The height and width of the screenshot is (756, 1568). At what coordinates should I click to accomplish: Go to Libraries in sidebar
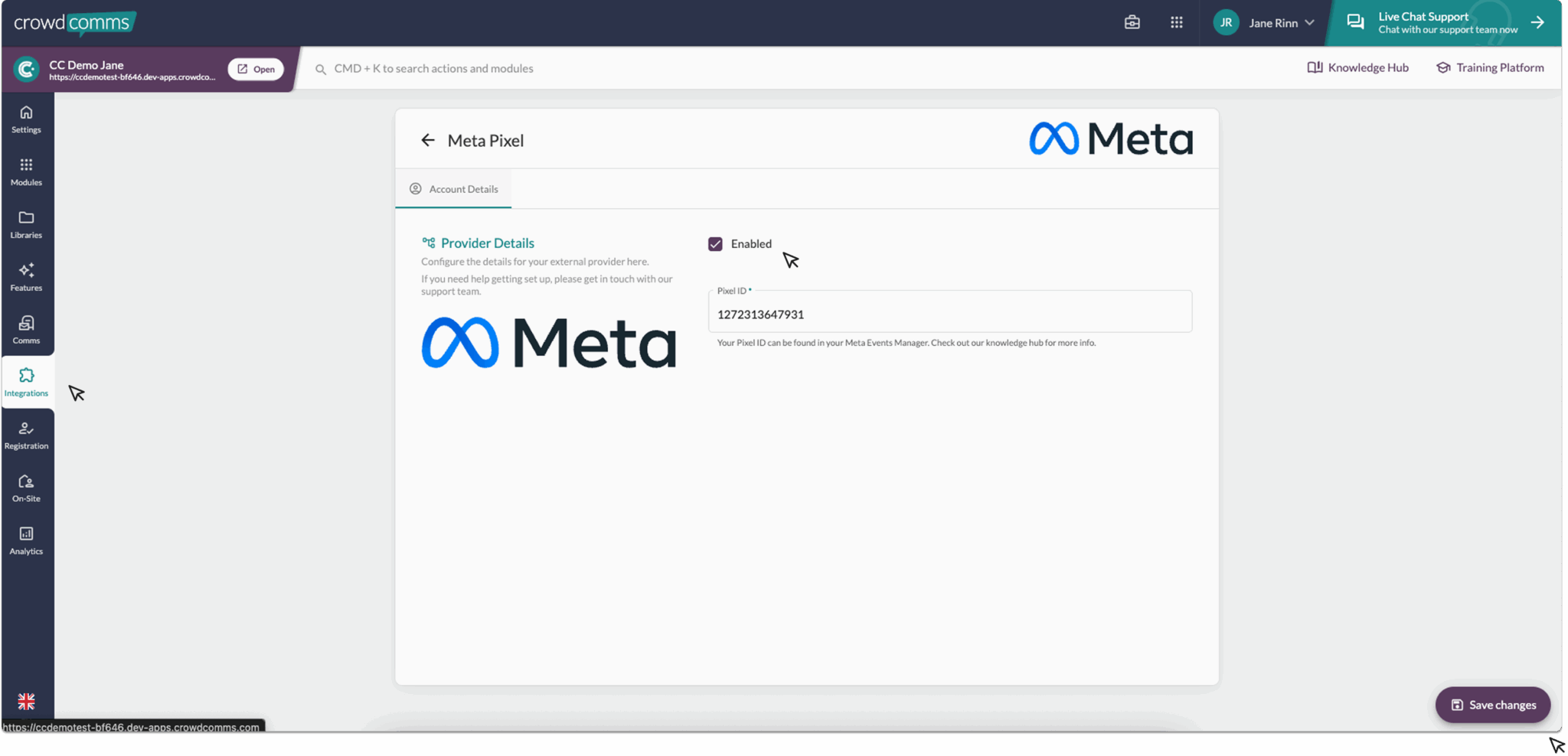point(26,225)
